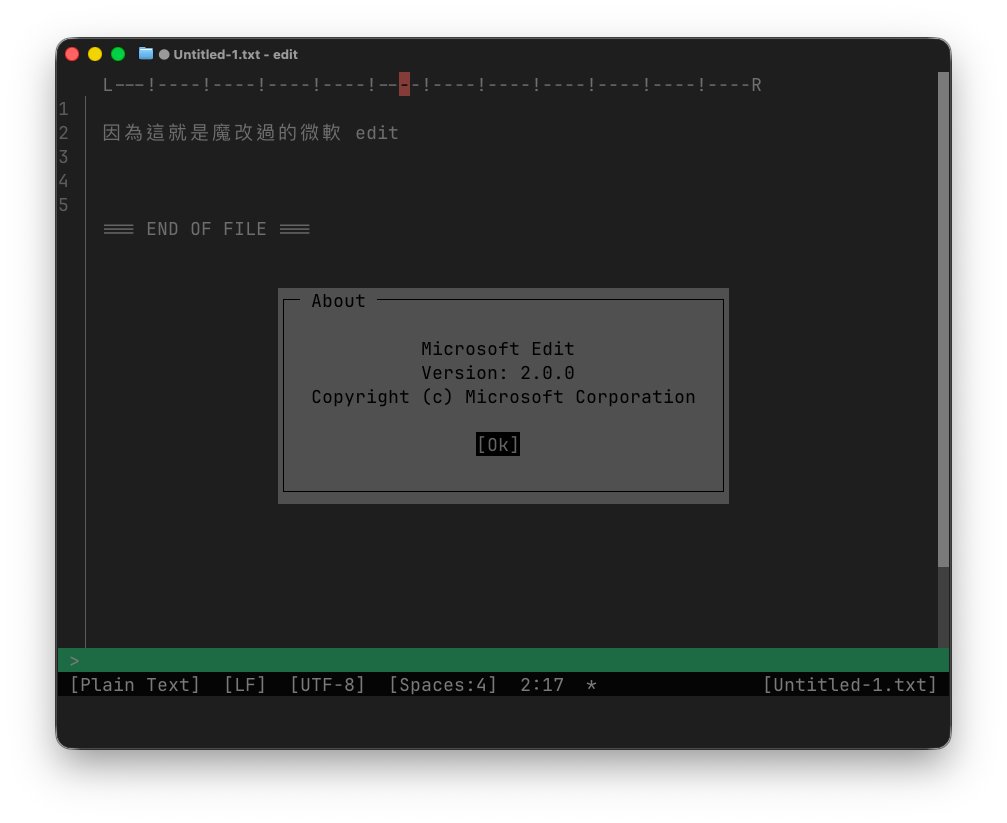Minimize the window with the yellow button
Image resolution: width=1007 pixels, height=823 pixels.
[95, 54]
